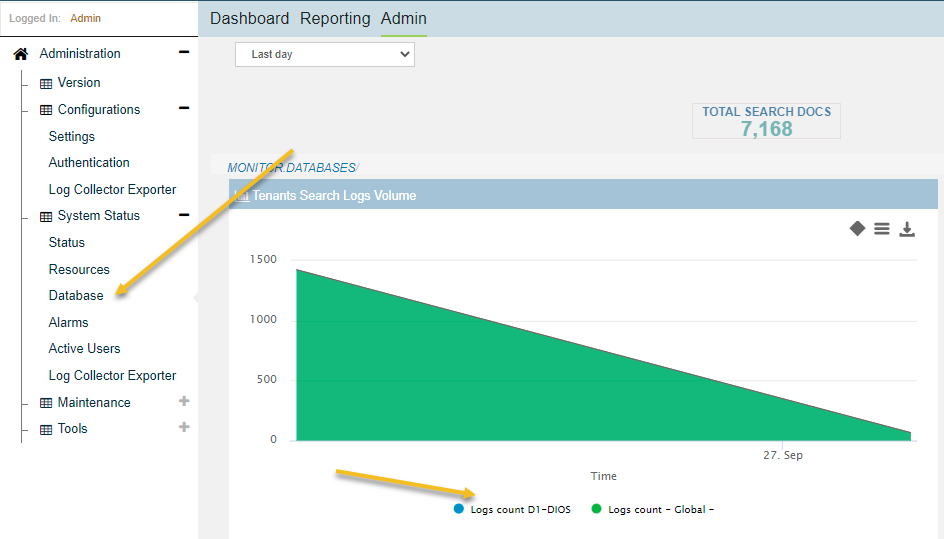Click the Time axis title

[x=603, y=476]
